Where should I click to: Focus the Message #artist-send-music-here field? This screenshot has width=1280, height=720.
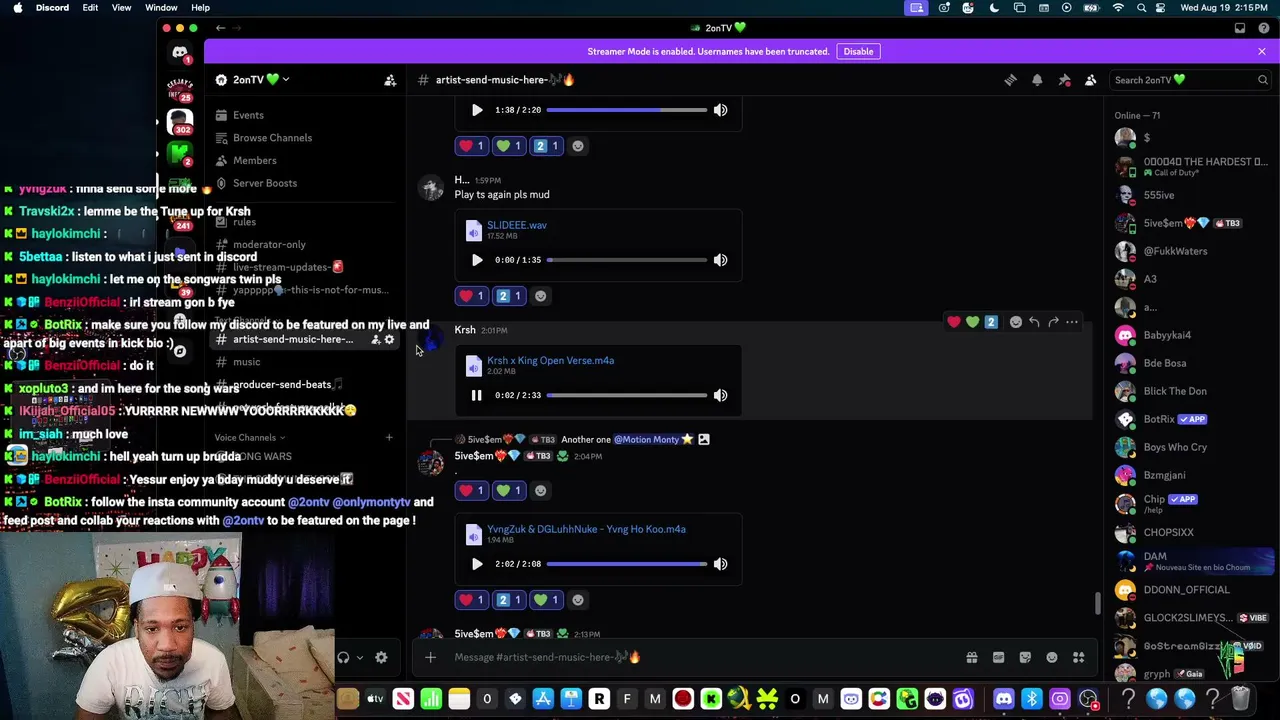[700, 657]
